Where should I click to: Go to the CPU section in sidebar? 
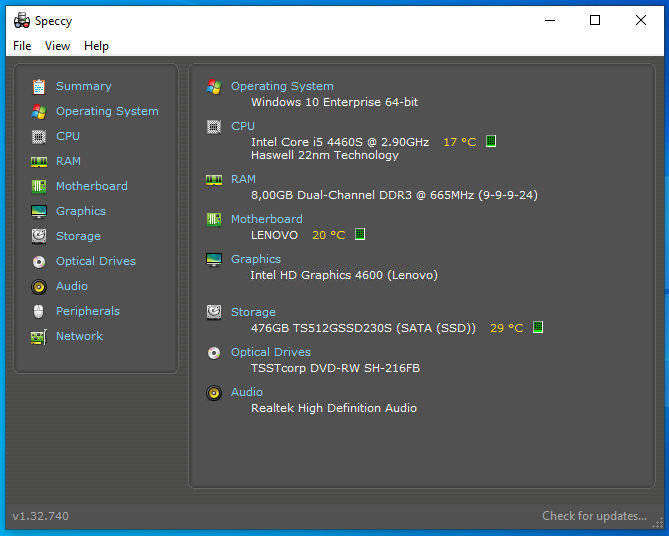click(x=68, y=136)
